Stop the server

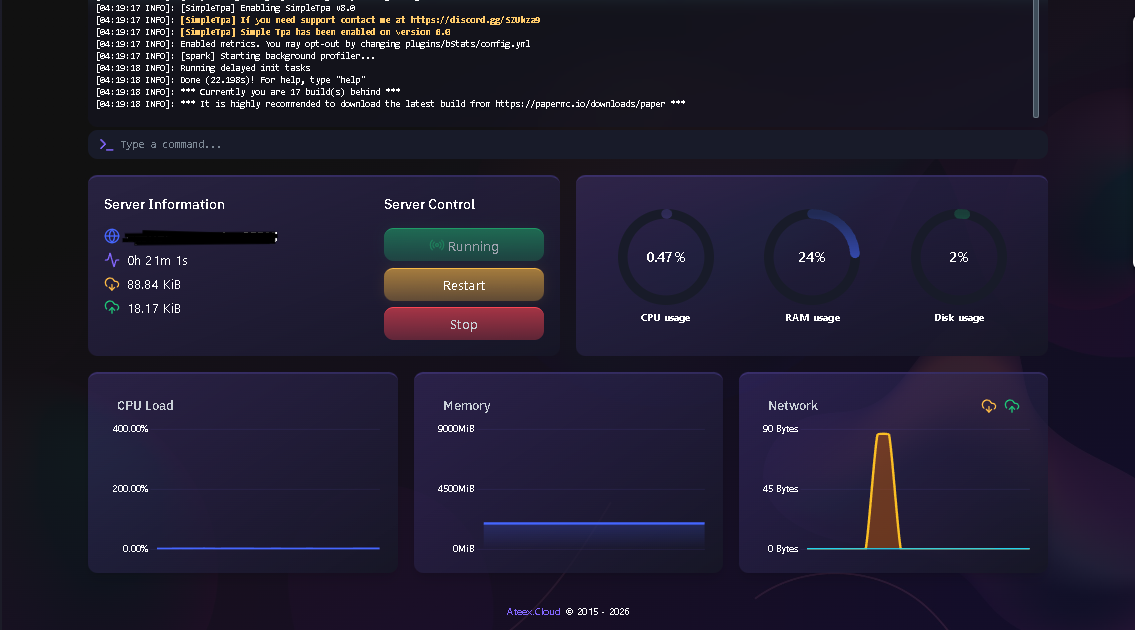pyautogui.click(x=464, y=323)
